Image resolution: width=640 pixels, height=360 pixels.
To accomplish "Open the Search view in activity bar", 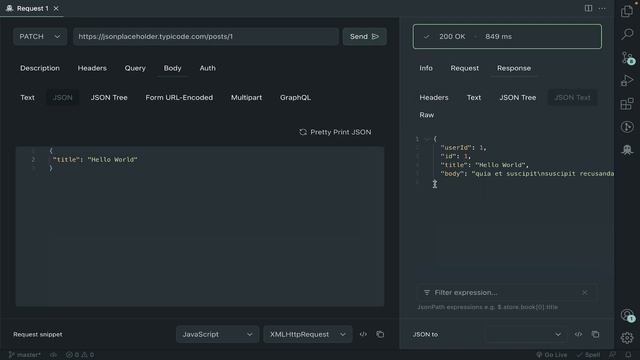I will tap(627, 34).
